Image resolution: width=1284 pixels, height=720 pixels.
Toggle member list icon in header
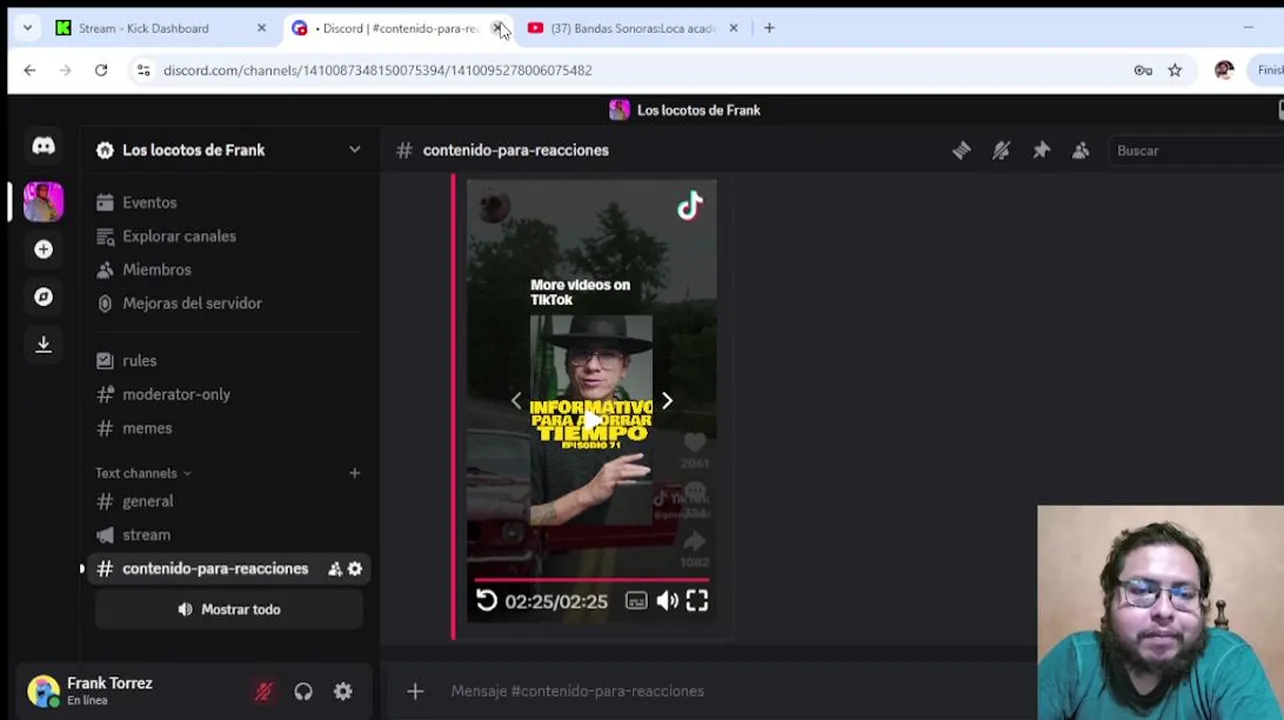point(1081,150)
